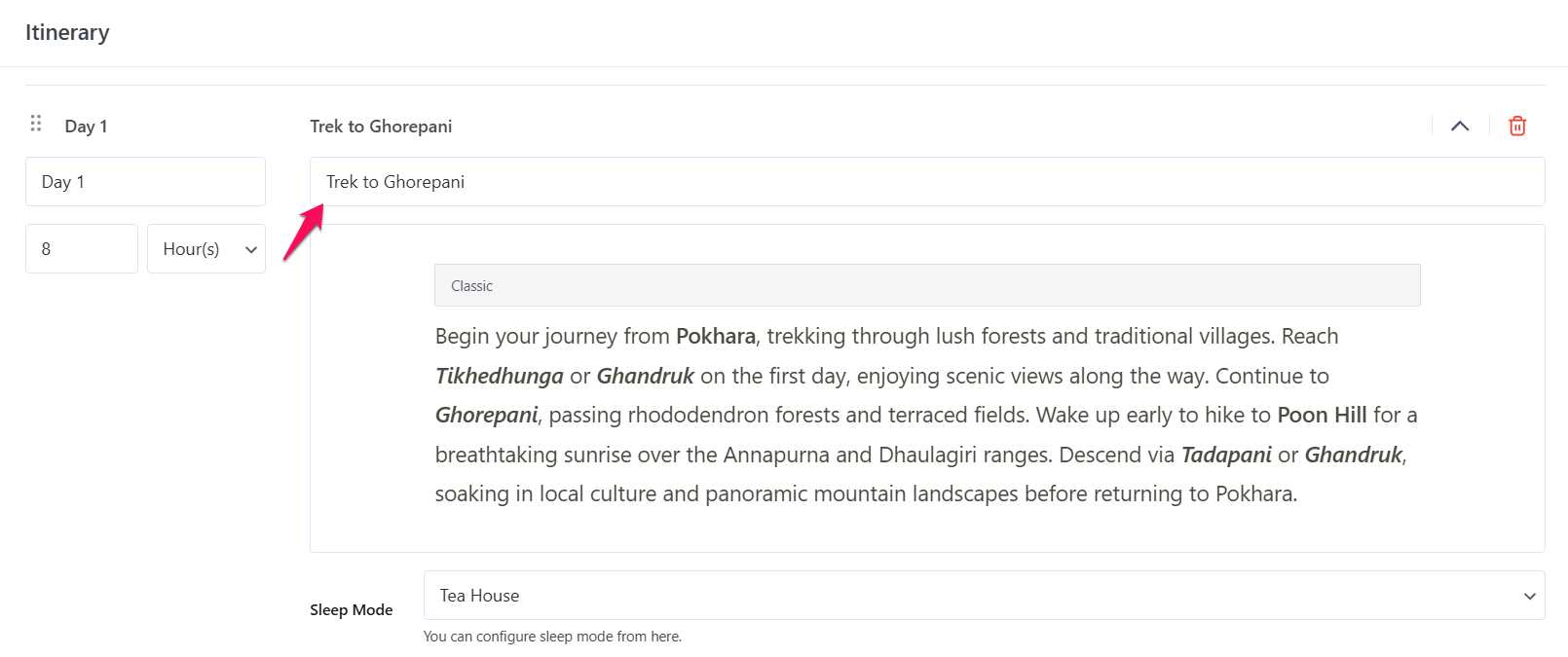Viewport: 1568px width, 657px height.
Task: Click the italic word Tadapani
Action: (1225, 456)
